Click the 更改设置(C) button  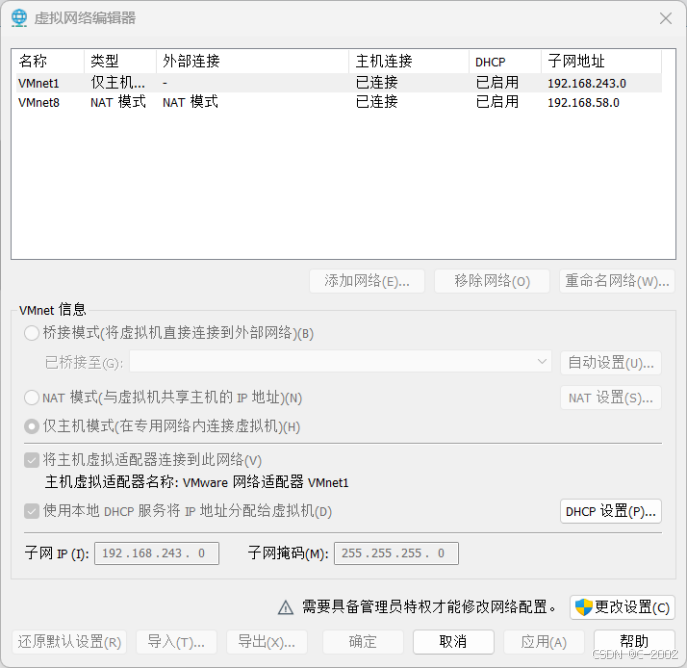(623, 607)
